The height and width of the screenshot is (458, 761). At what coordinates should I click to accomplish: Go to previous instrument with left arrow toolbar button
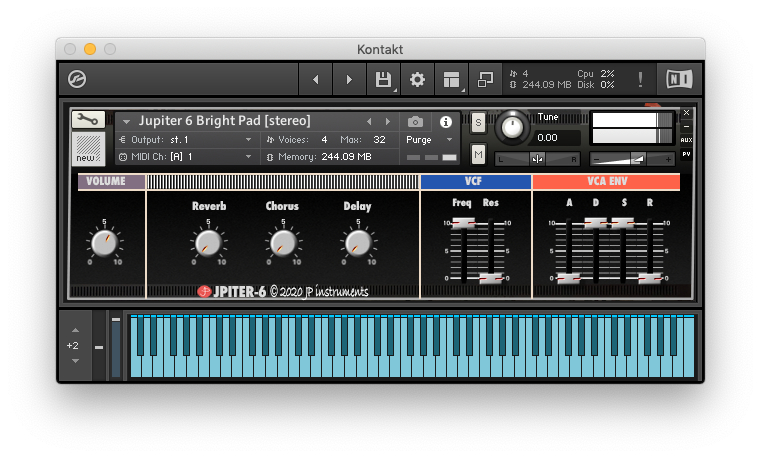(x=315, y=79)
